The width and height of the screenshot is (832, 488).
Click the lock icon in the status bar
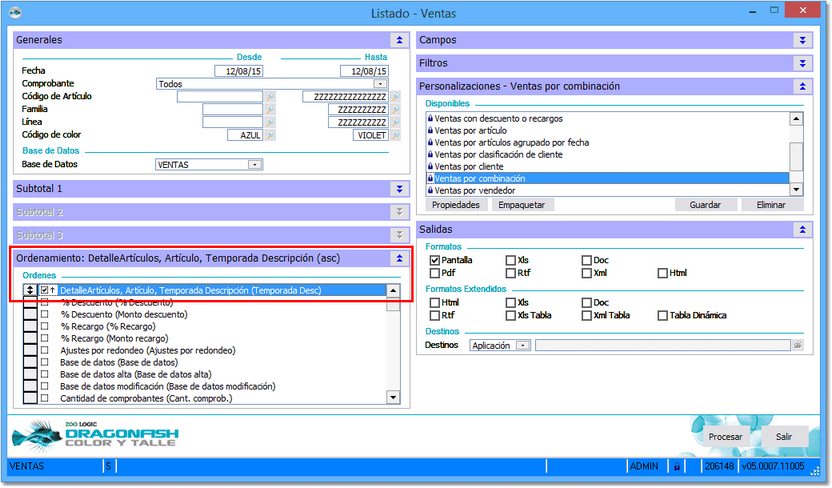click(676, 466)
